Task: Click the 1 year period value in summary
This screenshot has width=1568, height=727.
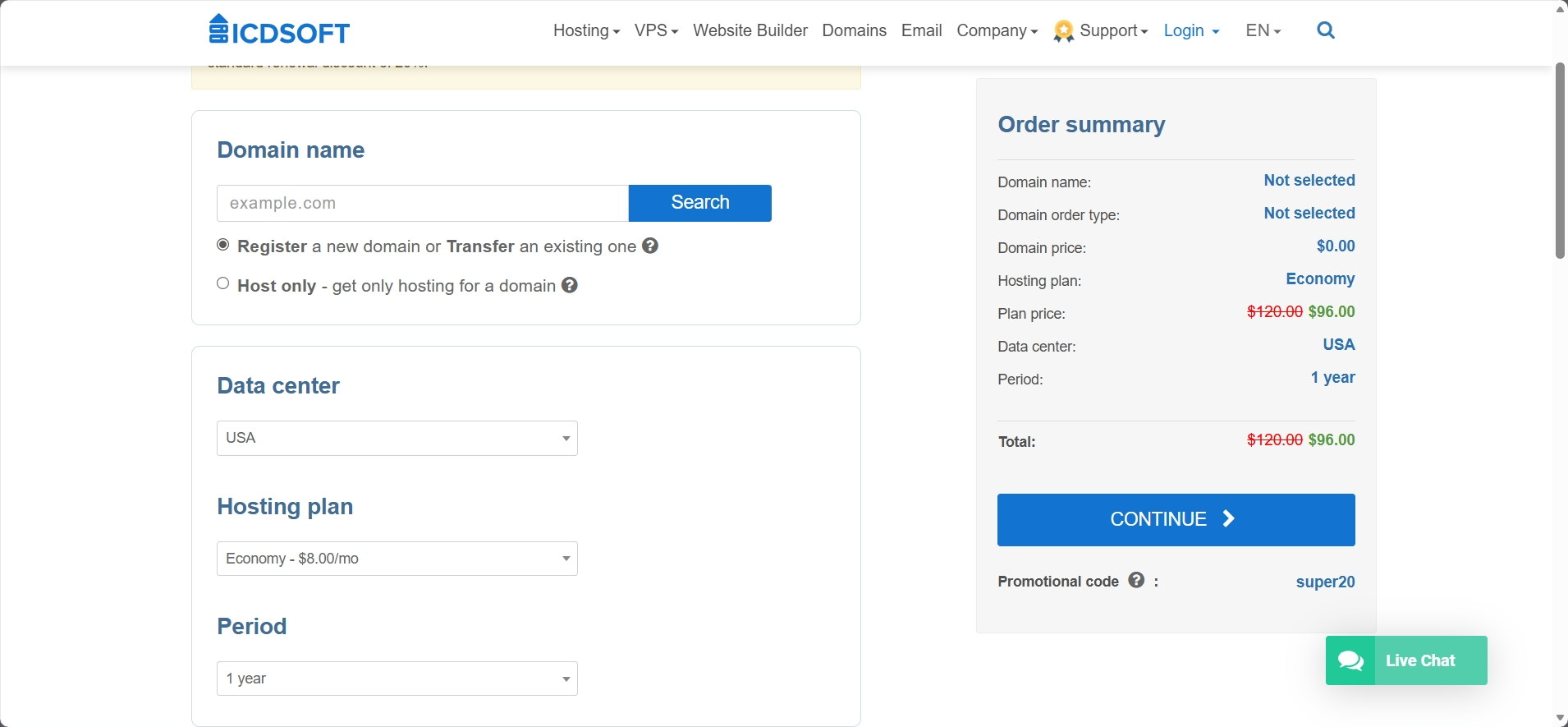Action: tap(1332, 377)
